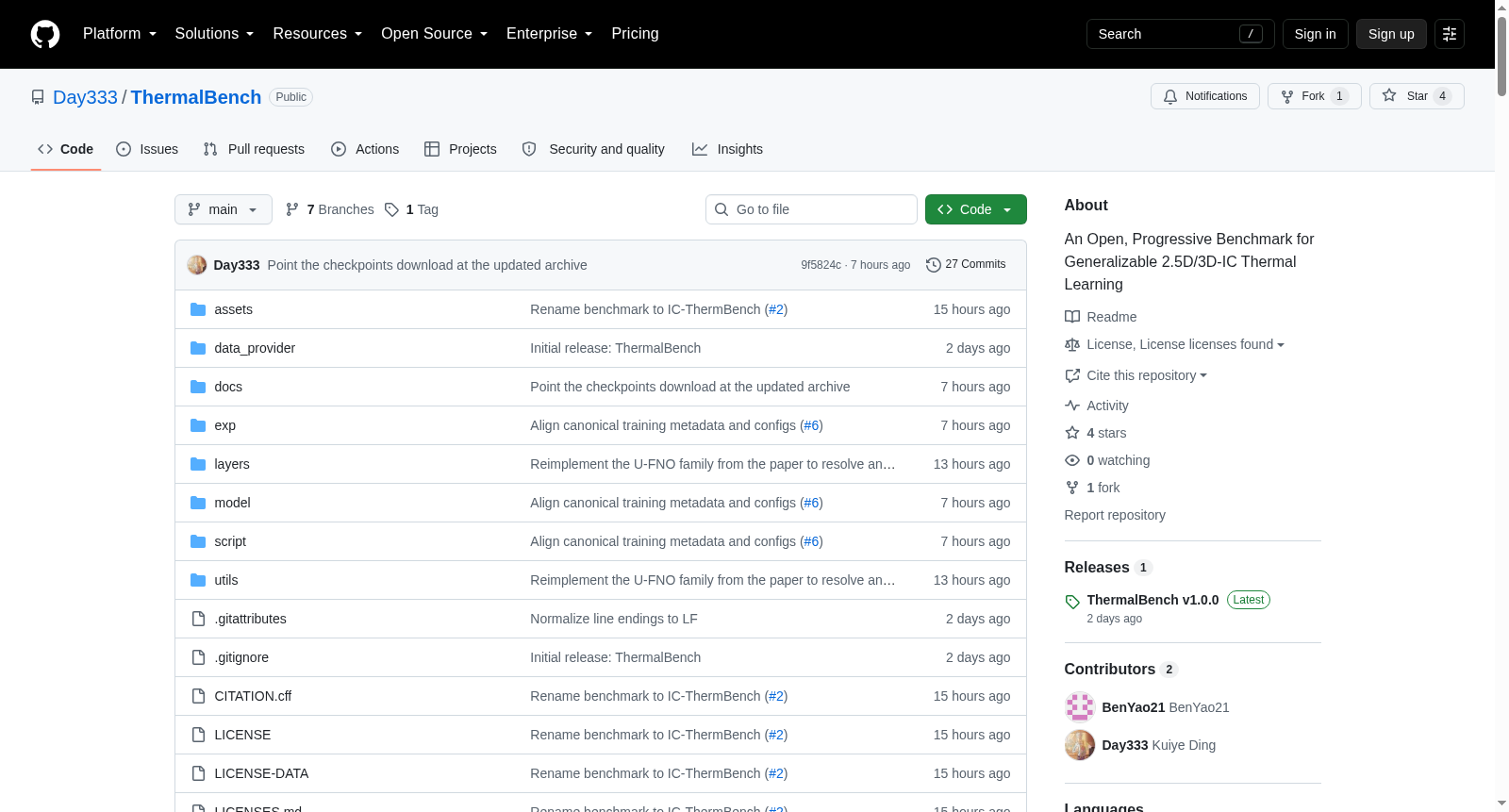The width and height of the screenshot is (1509, 812).
Task: Open the model folder icon
Action: click(198, 503)
